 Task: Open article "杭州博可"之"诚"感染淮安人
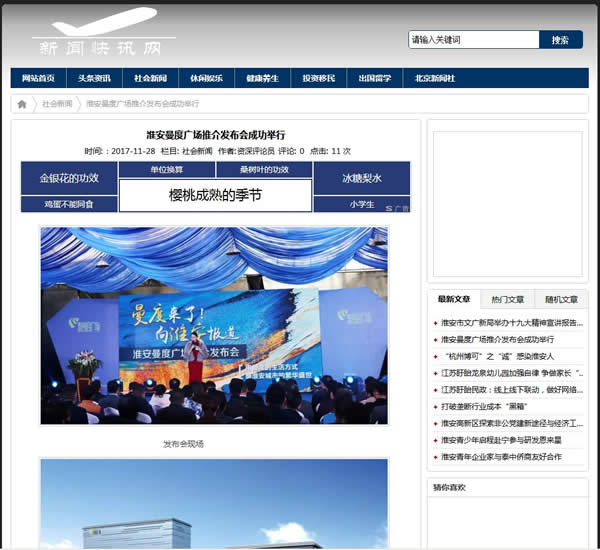498,356
